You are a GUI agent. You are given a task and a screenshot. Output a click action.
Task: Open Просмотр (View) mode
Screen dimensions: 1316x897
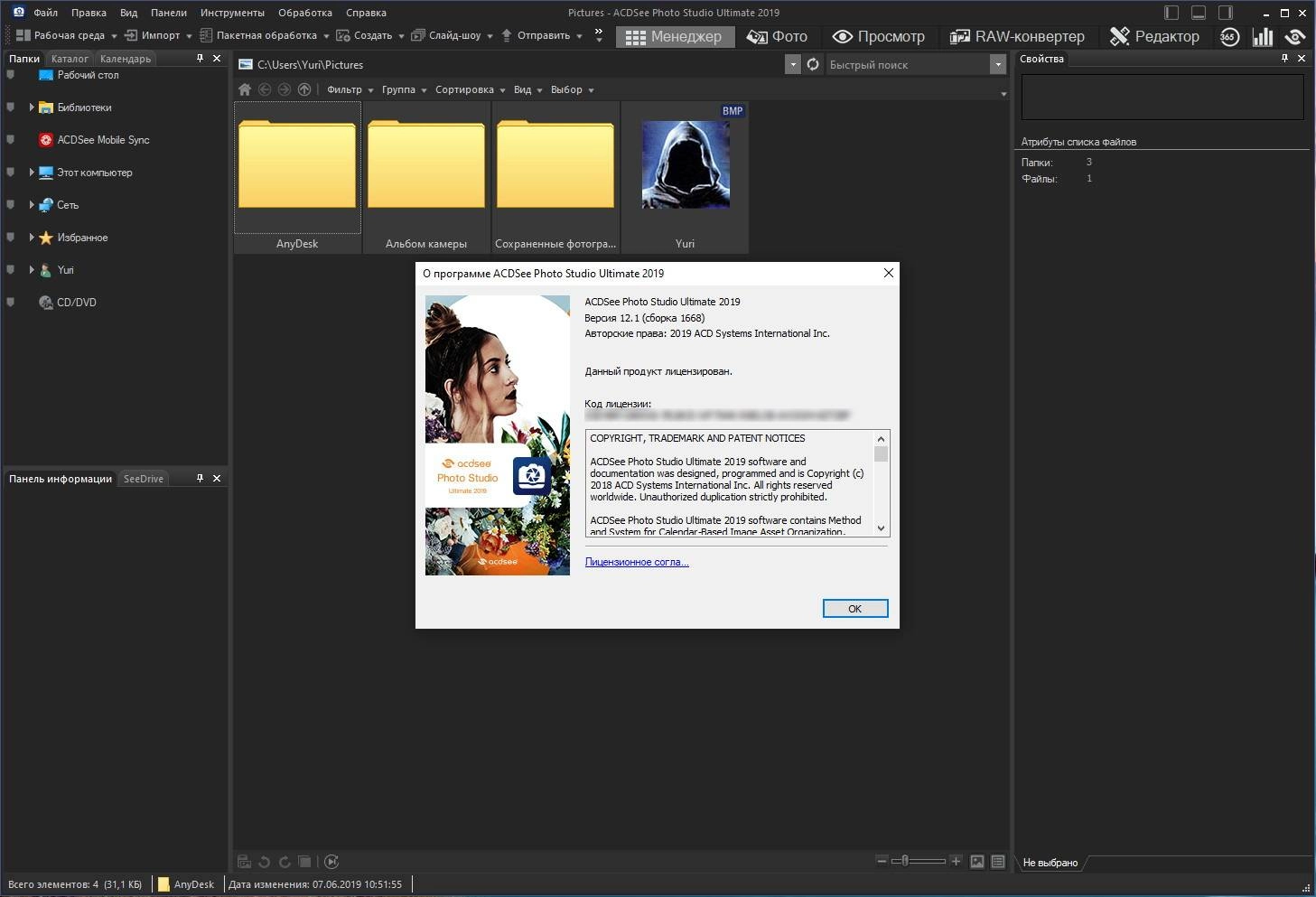(x=878, y=36)
